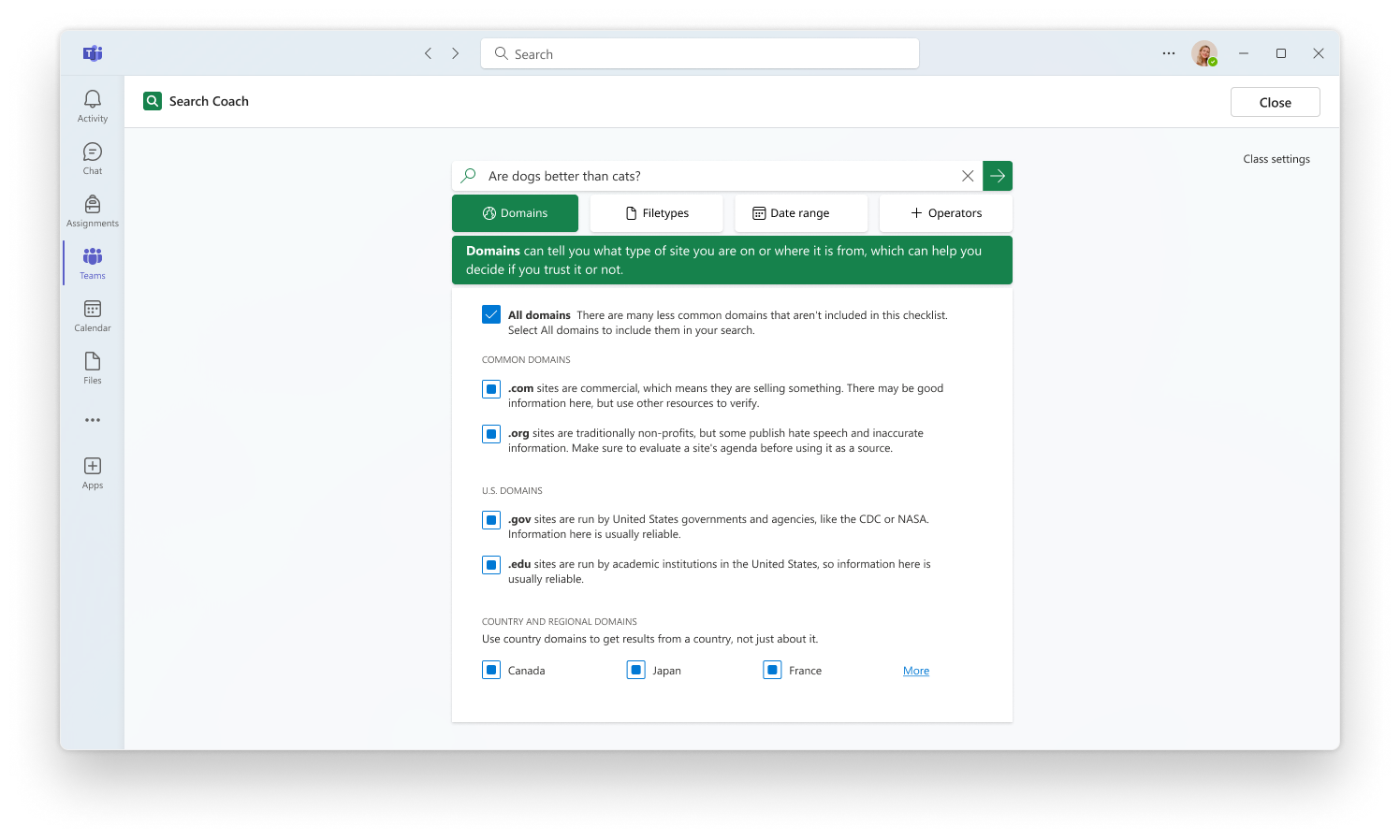This screenshot has width=1400, height=840.
Task: Open the Date range filter
Action: click(x=801, y=212)
